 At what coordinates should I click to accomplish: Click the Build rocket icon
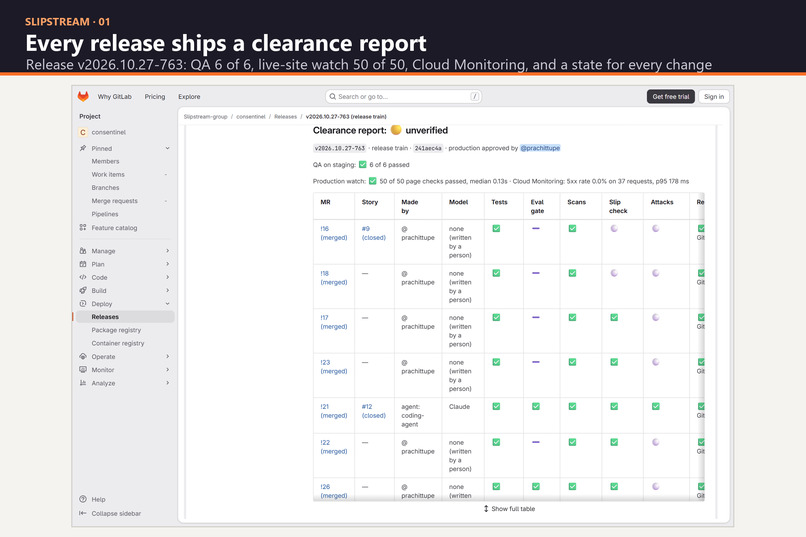point(83,290)
